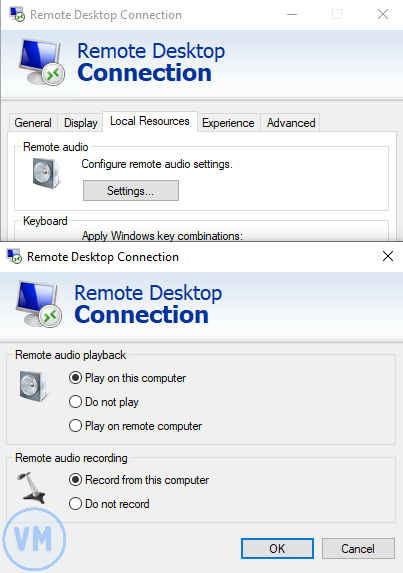Viewport: 403px width, 573px height.
Task: Click the microphone icon in Remote audio recording
Action: (31, 487)
